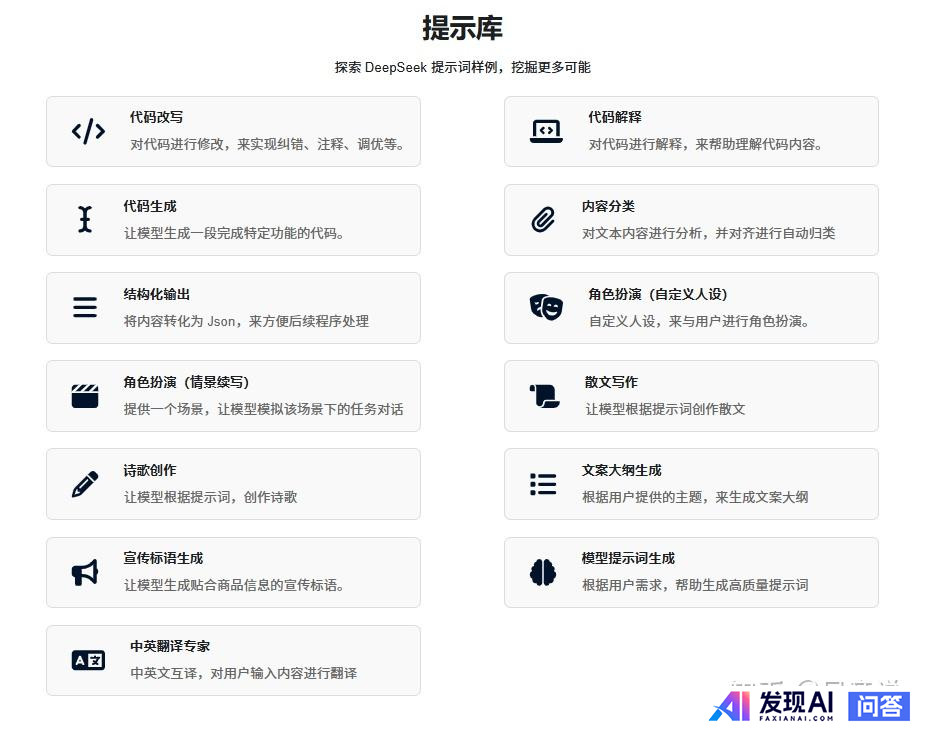Click the scroll icon for 散文写作
925x731 pixels.
point(544,396)
